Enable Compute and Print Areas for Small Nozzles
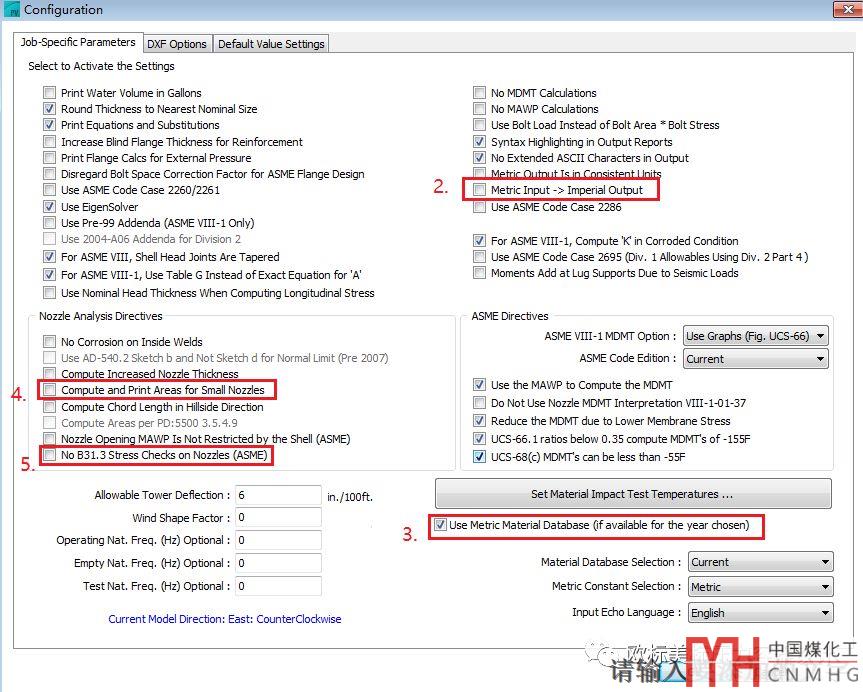The width and height of the screenshot is (863, 692). coord(50,390)
